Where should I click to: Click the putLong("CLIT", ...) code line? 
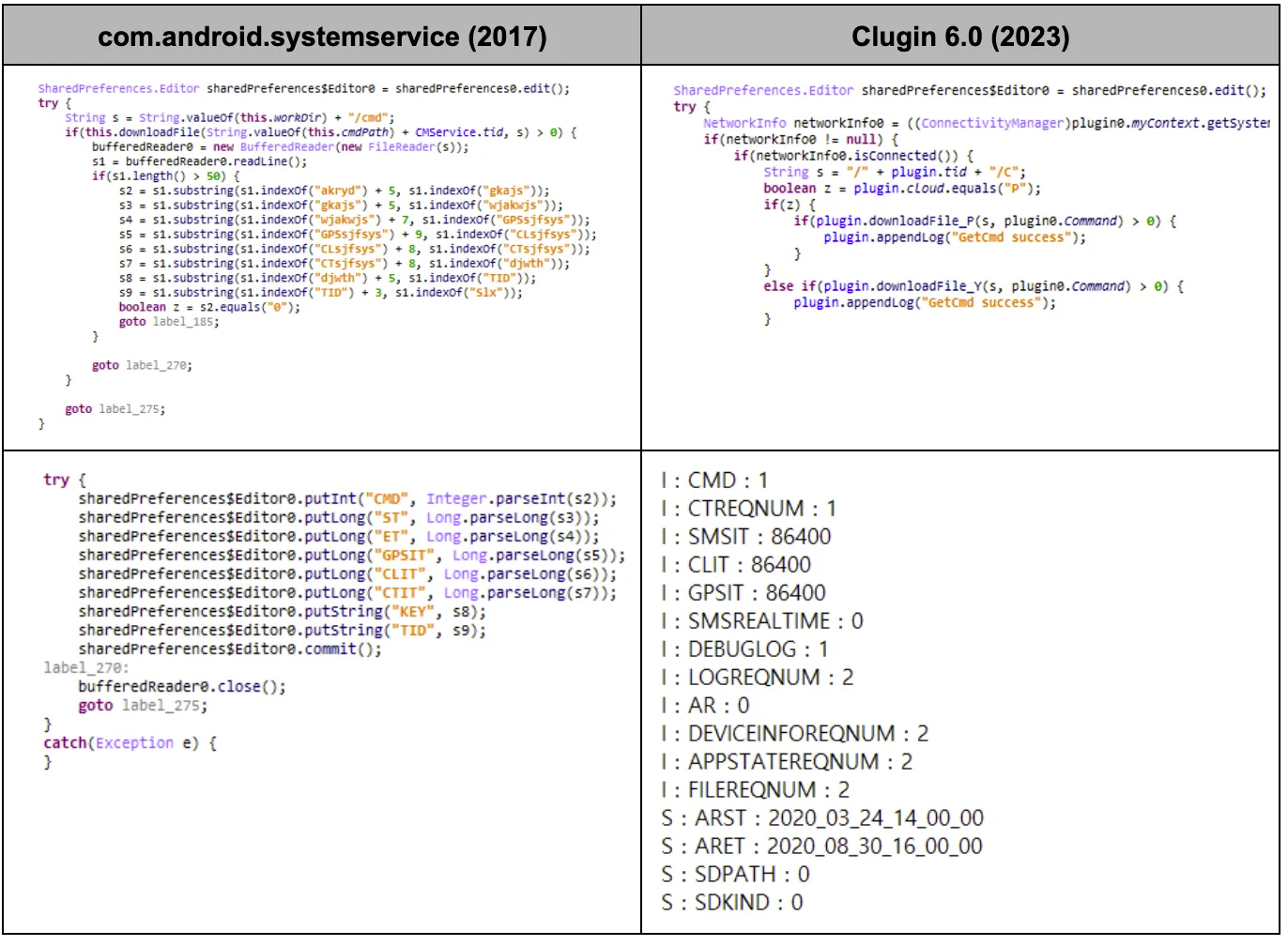347,574
